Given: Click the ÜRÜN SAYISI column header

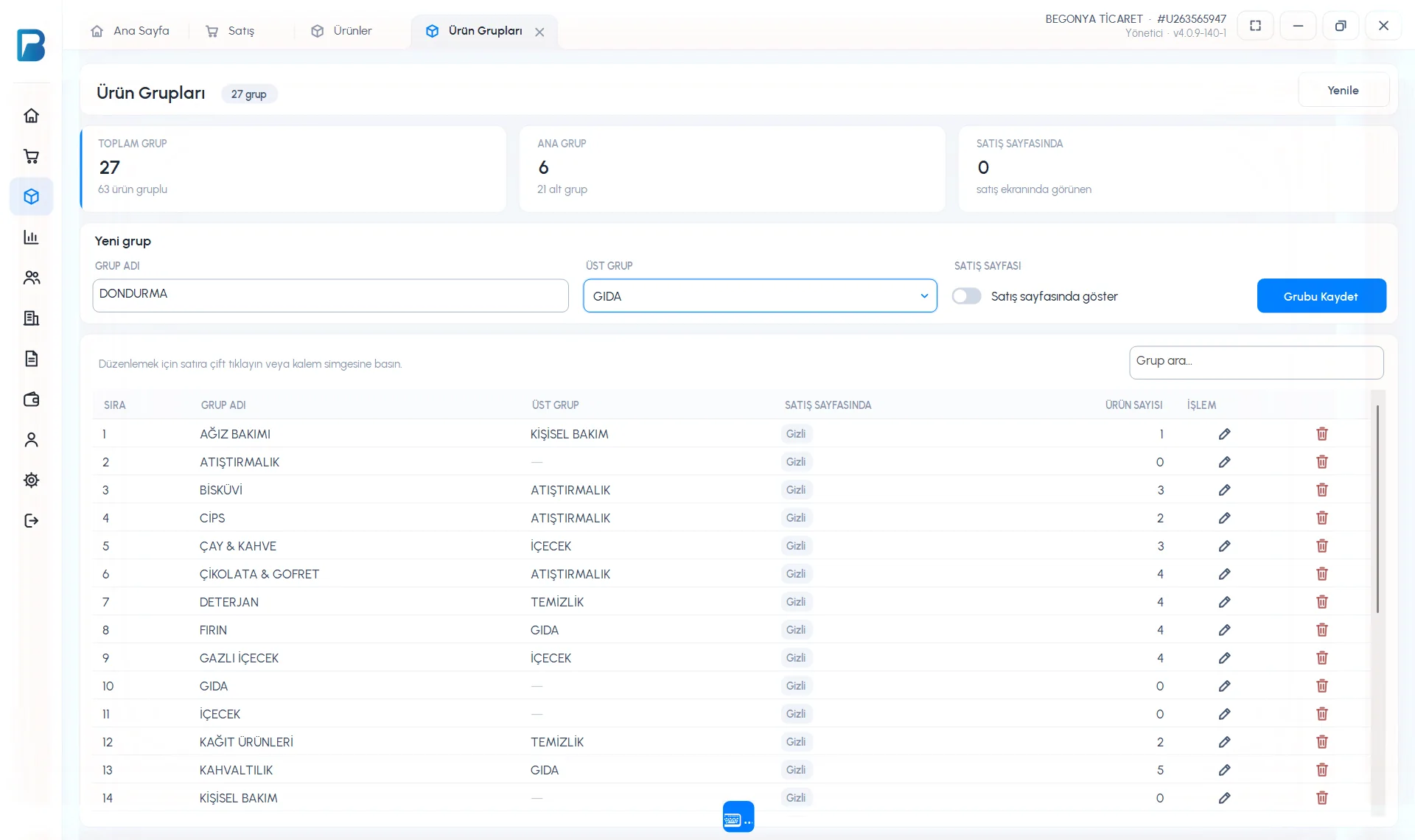Looking at the screenshot, I should pyautogui.click(x=1133, y=405).
